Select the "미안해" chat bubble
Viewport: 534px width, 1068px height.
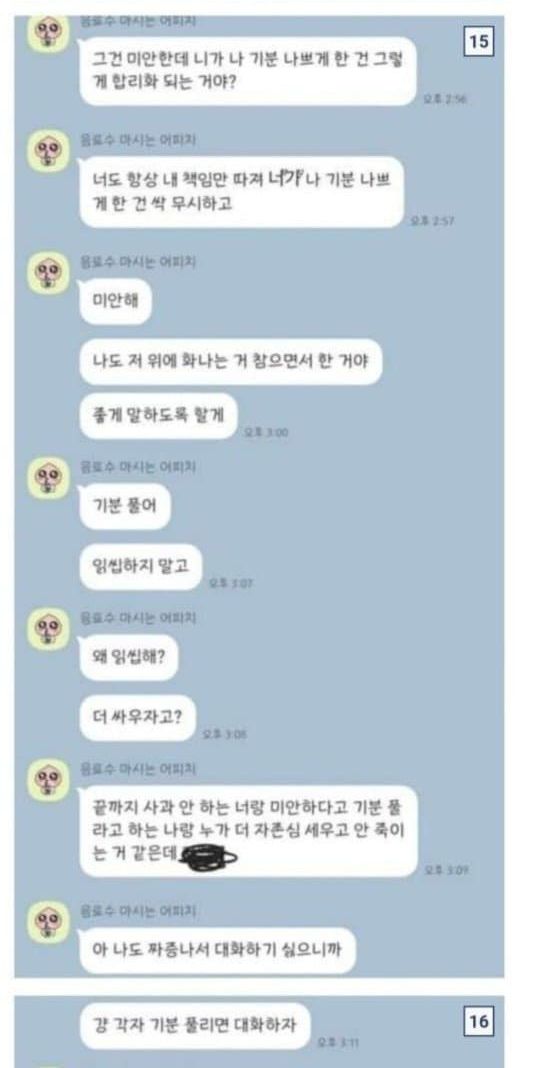click(x=113, y=300)
